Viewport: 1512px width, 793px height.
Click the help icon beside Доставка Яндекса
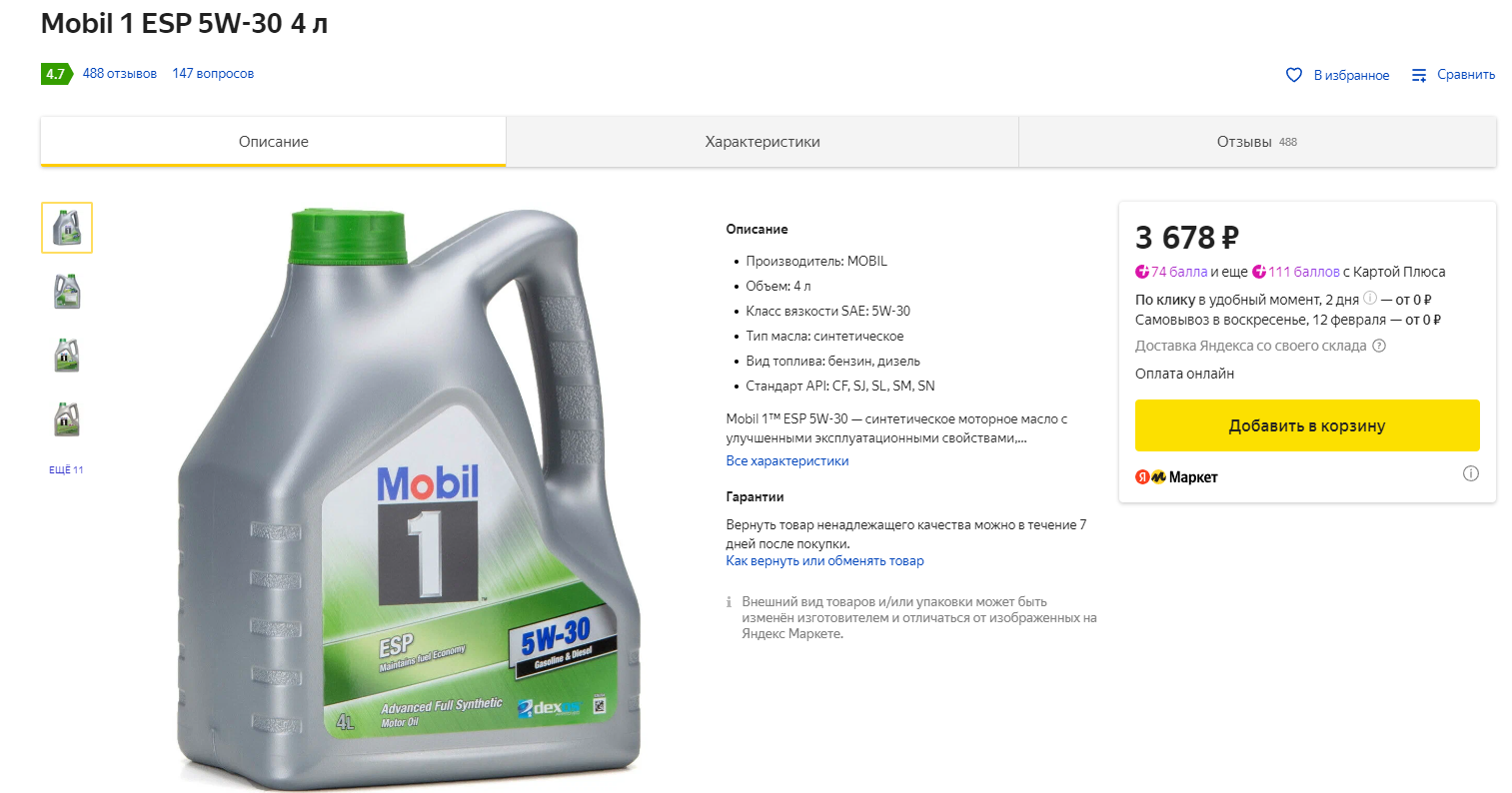[1379, 346]
